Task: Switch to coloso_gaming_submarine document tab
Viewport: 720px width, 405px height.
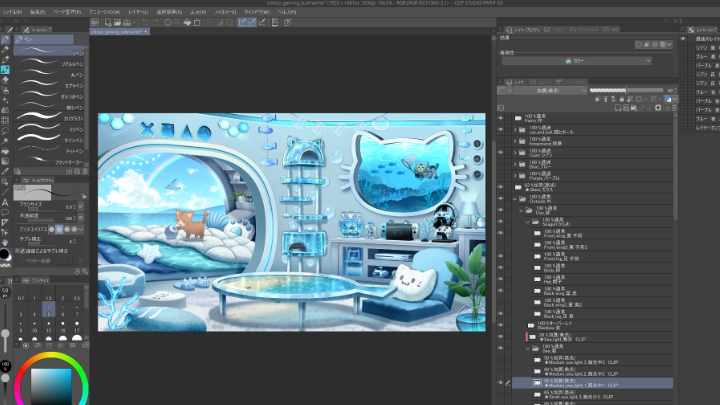Action: 119,32
